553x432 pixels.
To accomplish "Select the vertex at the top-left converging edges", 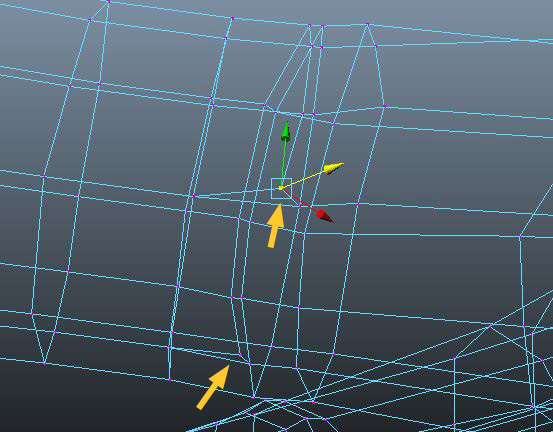I will (x=109, y=2).
